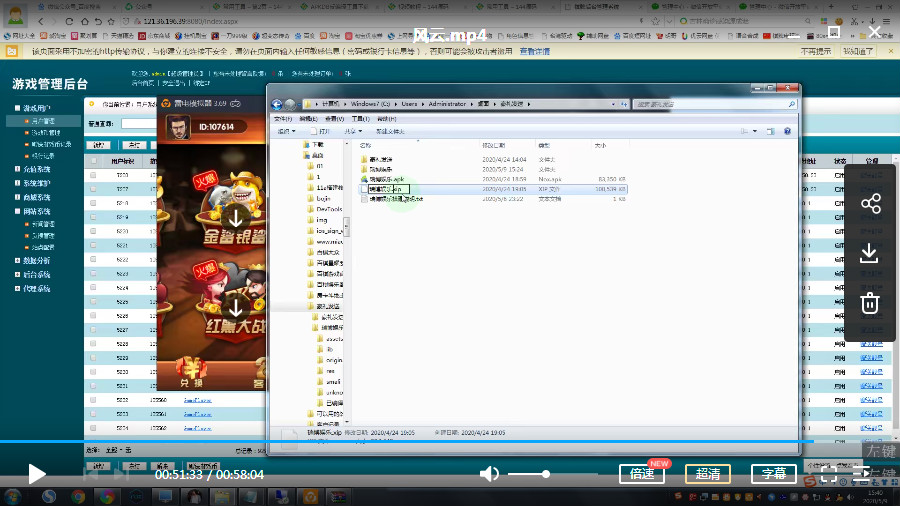The image size is (900, 506).
Task: Click Windows7 (C:) in the address path
Action: point(370,104)
